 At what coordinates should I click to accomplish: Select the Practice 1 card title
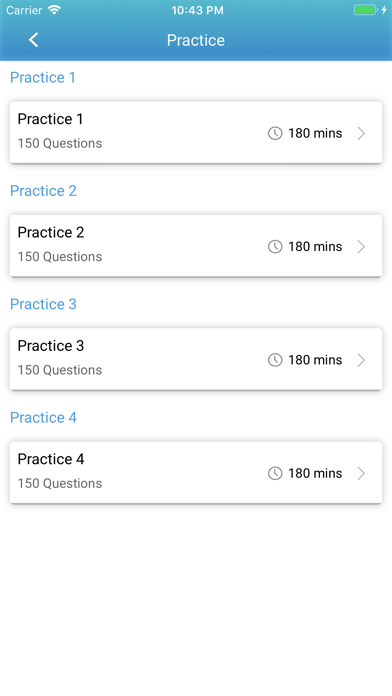(50, 119)
